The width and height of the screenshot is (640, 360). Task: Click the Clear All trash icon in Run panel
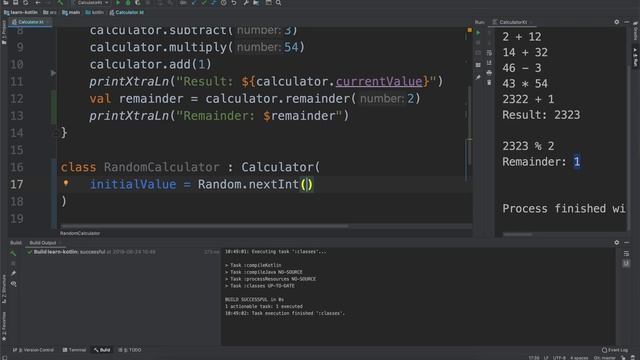[489, 82]
